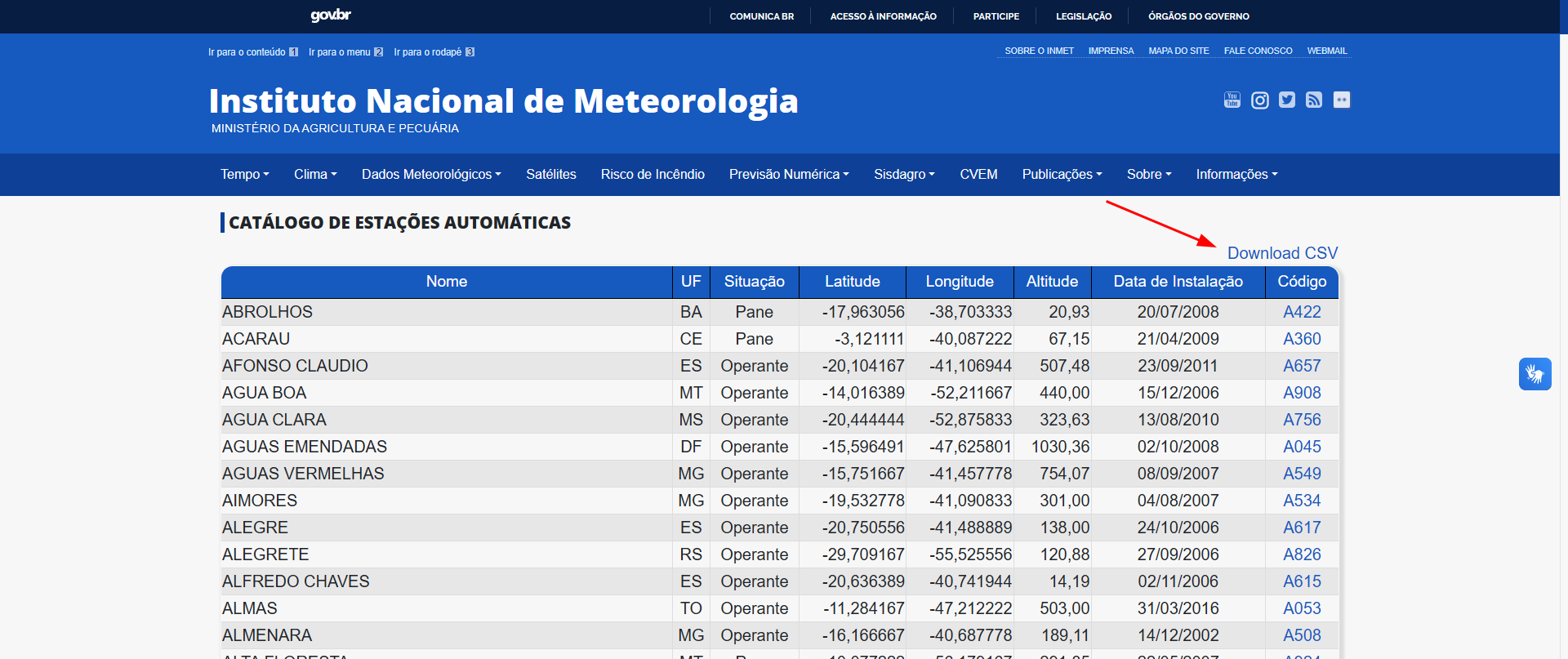Image resolution: width=1568 pixels, height=659 pixels.
Task: Activate the VLibras sign language widget
Action: (1535, 374)
